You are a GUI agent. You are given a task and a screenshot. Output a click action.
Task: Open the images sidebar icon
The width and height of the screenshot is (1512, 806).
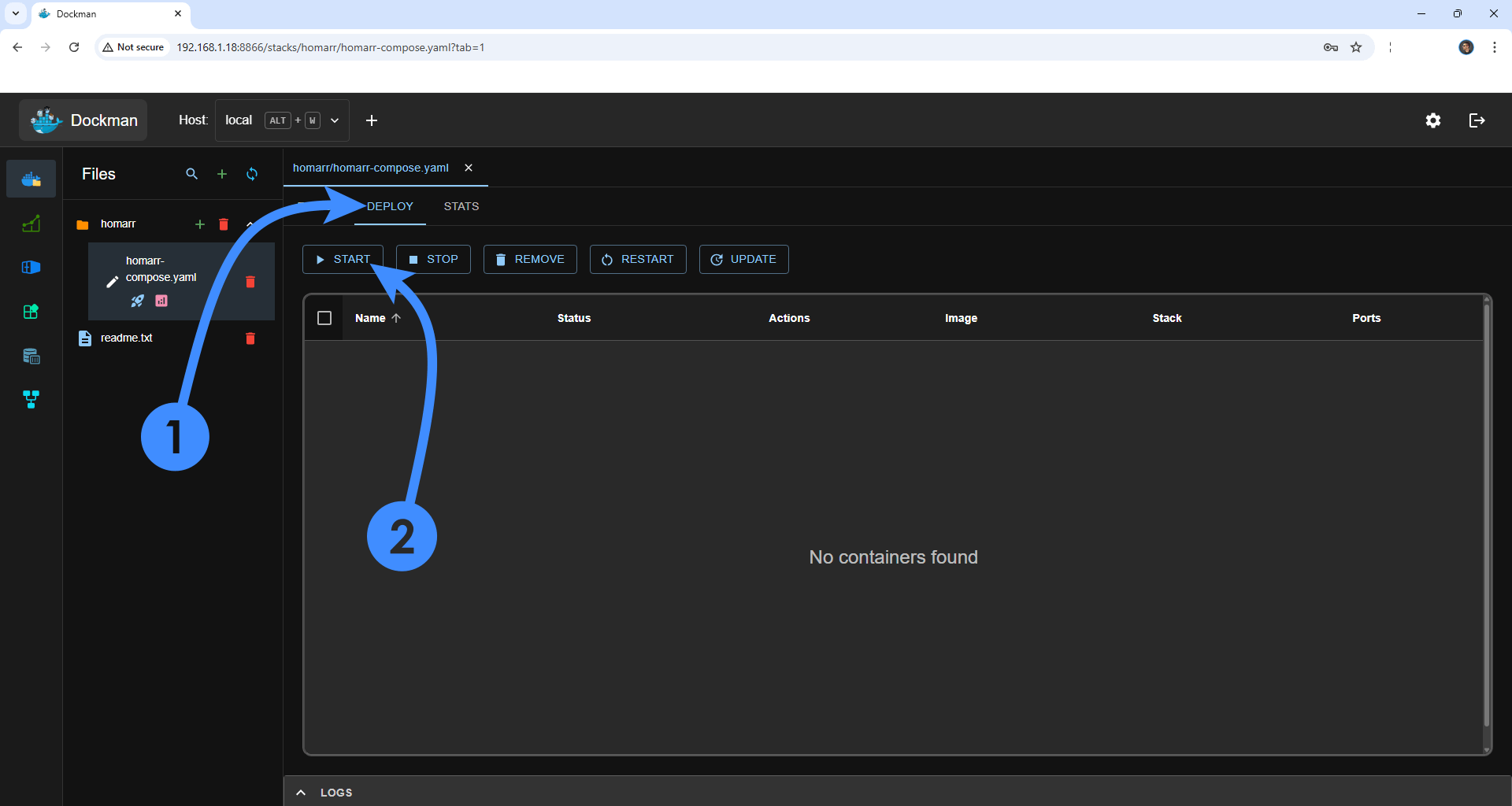coord(31,312)
